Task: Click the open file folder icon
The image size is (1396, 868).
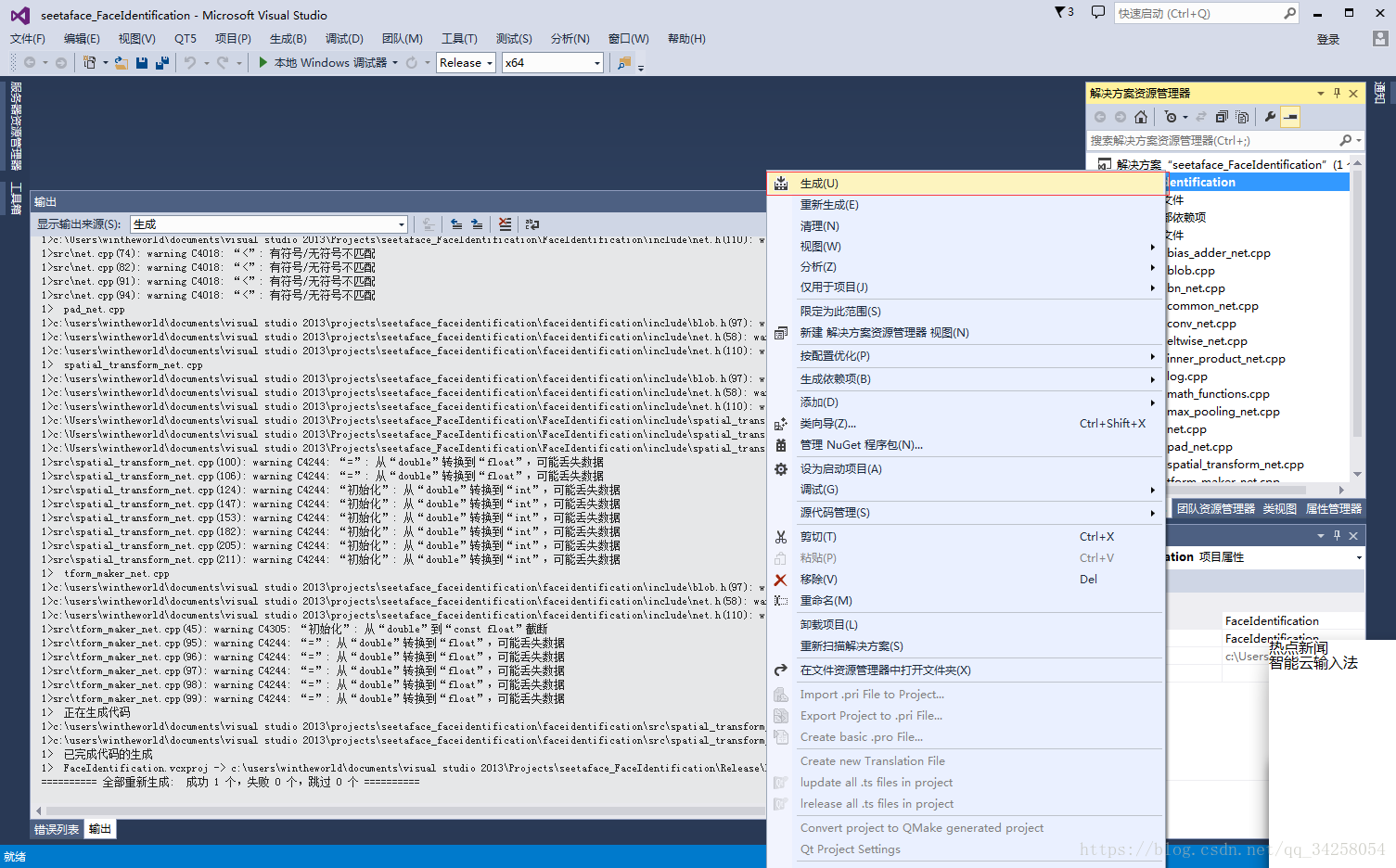Action: click(122, 62)
